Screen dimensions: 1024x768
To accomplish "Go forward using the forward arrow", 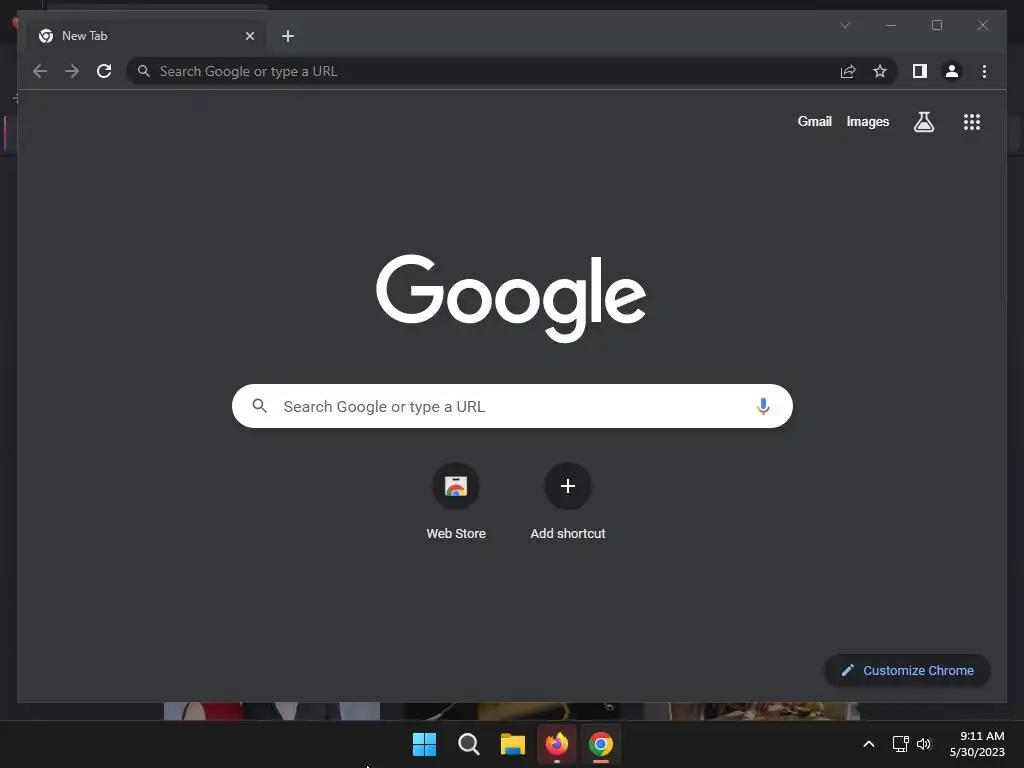I will [x=72, y=71].
